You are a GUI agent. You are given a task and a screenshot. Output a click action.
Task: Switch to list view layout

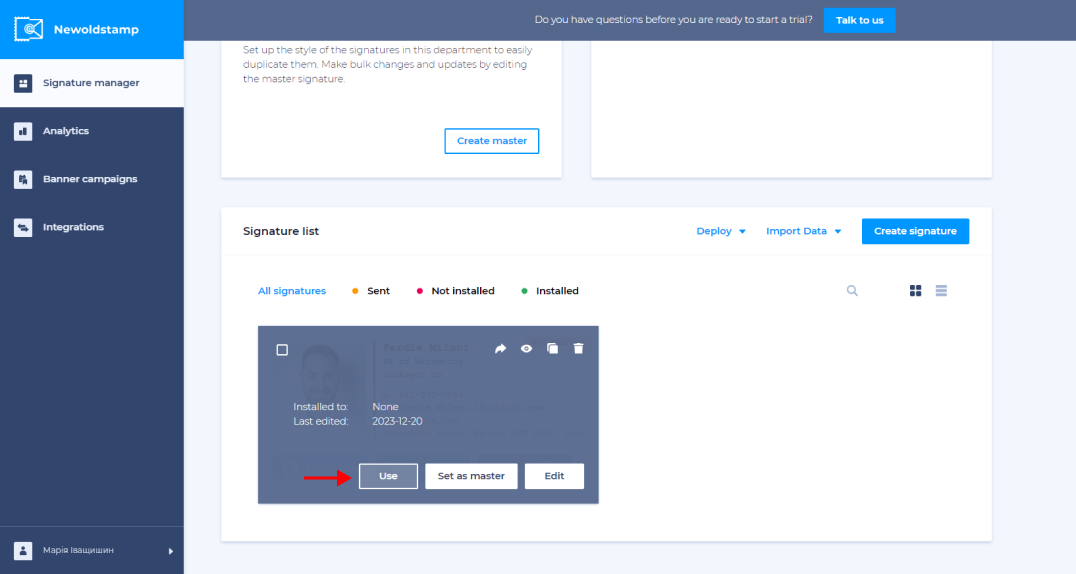[x=941, y=291]
